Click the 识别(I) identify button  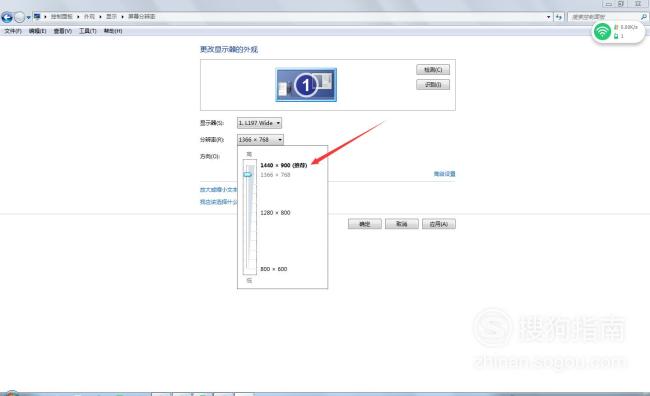pyautogui.click(x=433, y=85)
